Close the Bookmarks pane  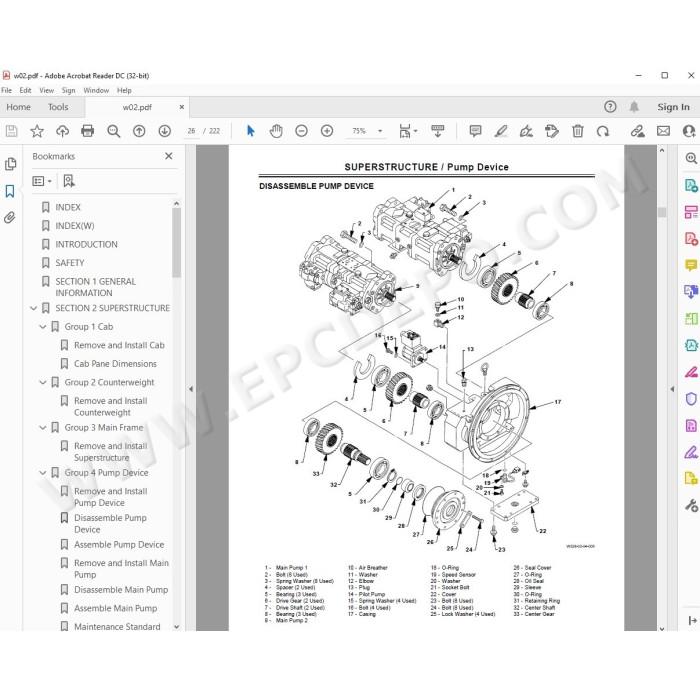pyautogui.click(x=169, y=156)
